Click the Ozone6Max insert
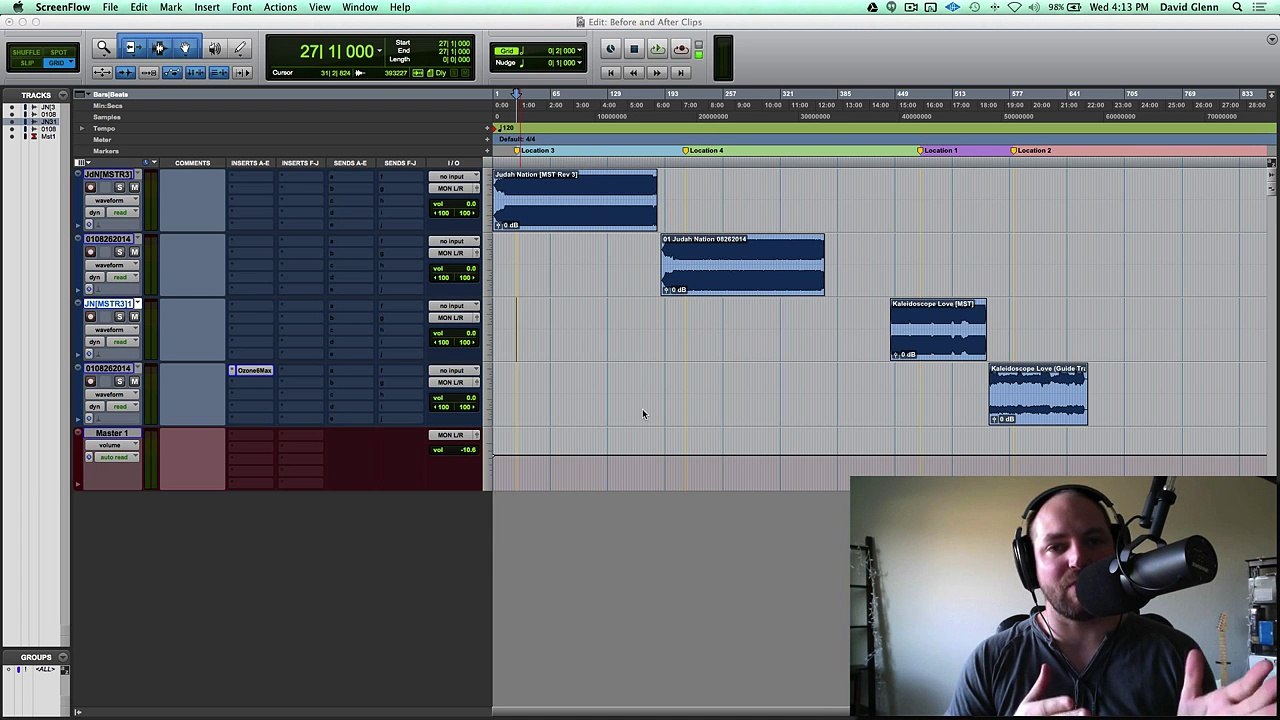The width and height of the screenshot is (1280, 720). [x=252, y=371]
